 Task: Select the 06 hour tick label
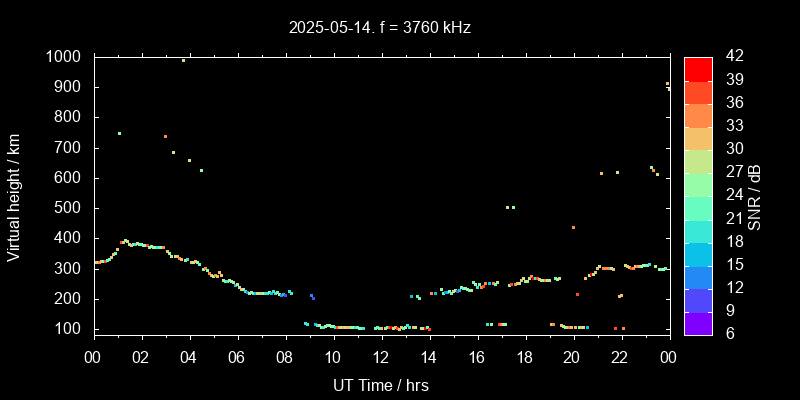click(x=237, y=358)
